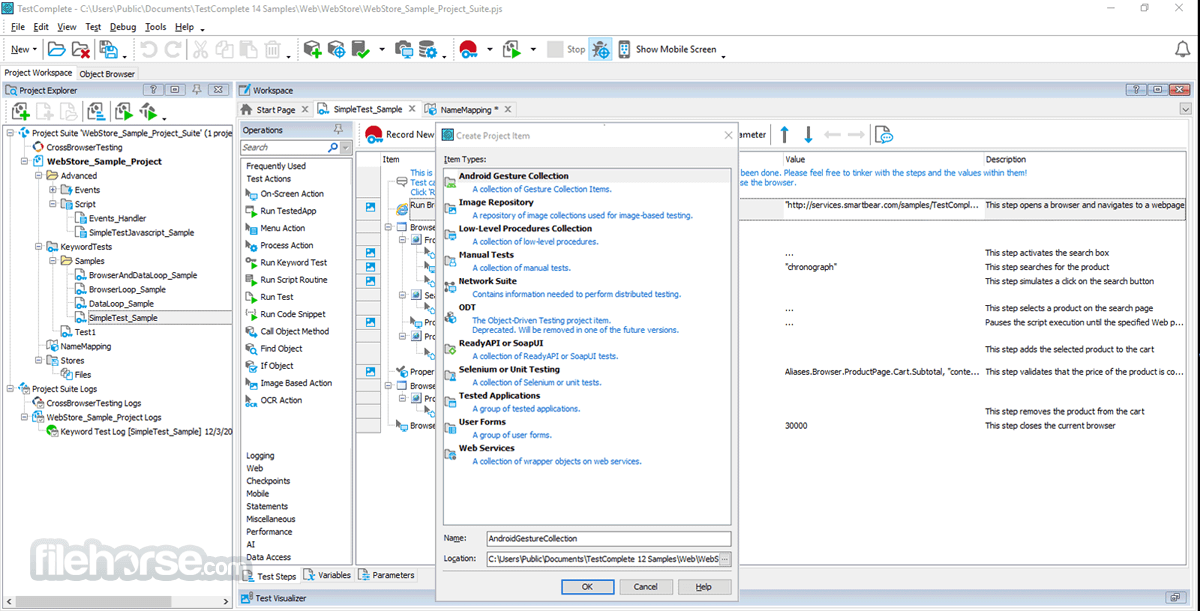Click Record New Test button

[400, 134]
